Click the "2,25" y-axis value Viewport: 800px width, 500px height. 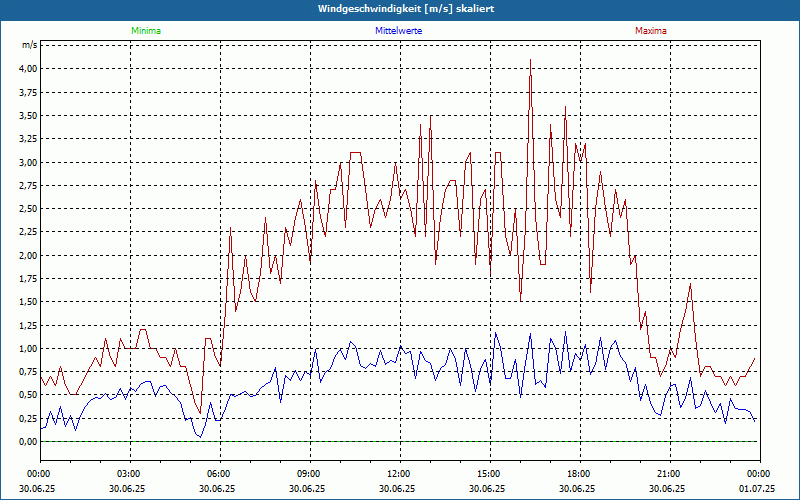click(x=28, y=232)
